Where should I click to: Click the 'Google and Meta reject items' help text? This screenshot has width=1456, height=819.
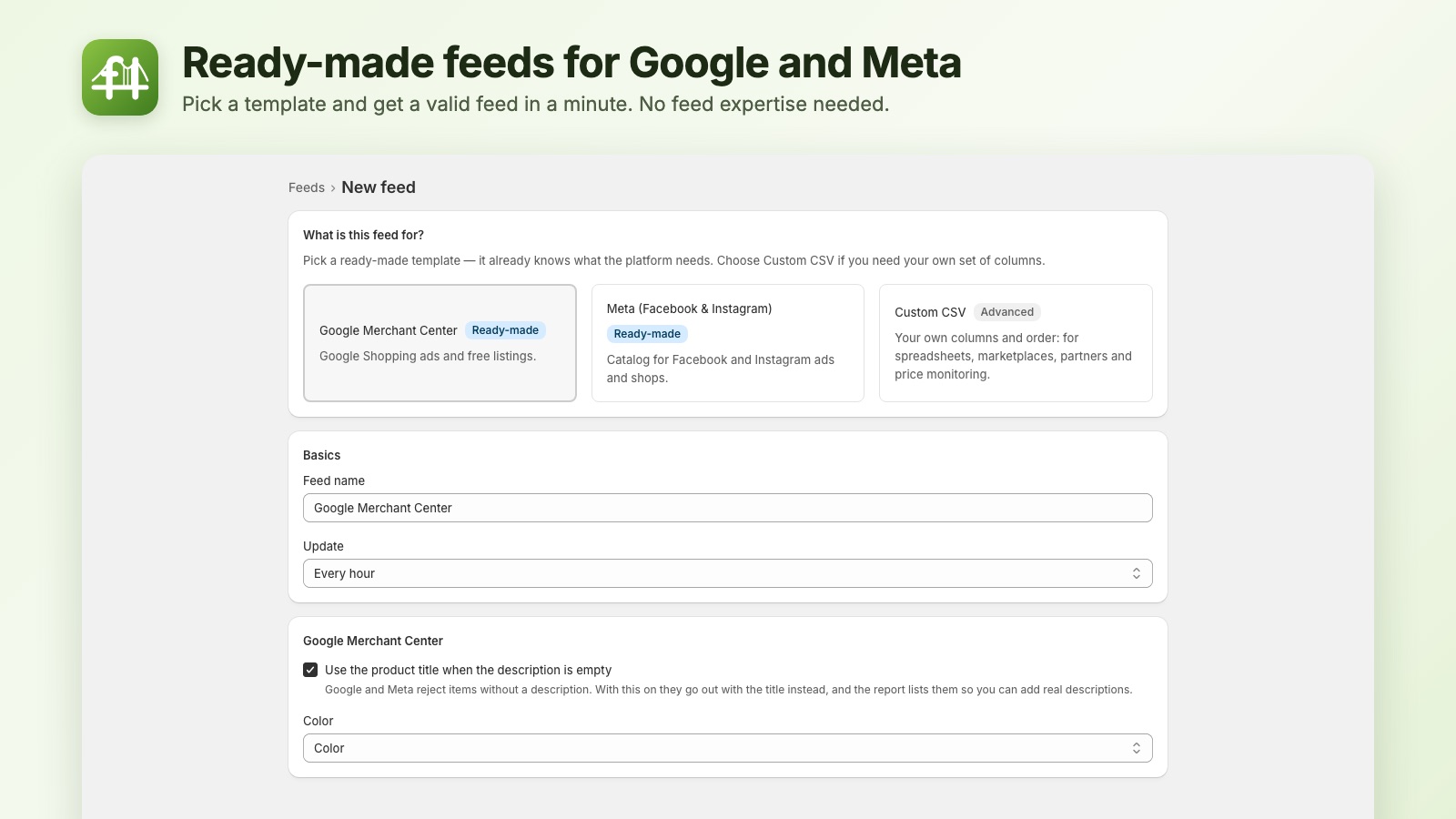tap(729, 690)
